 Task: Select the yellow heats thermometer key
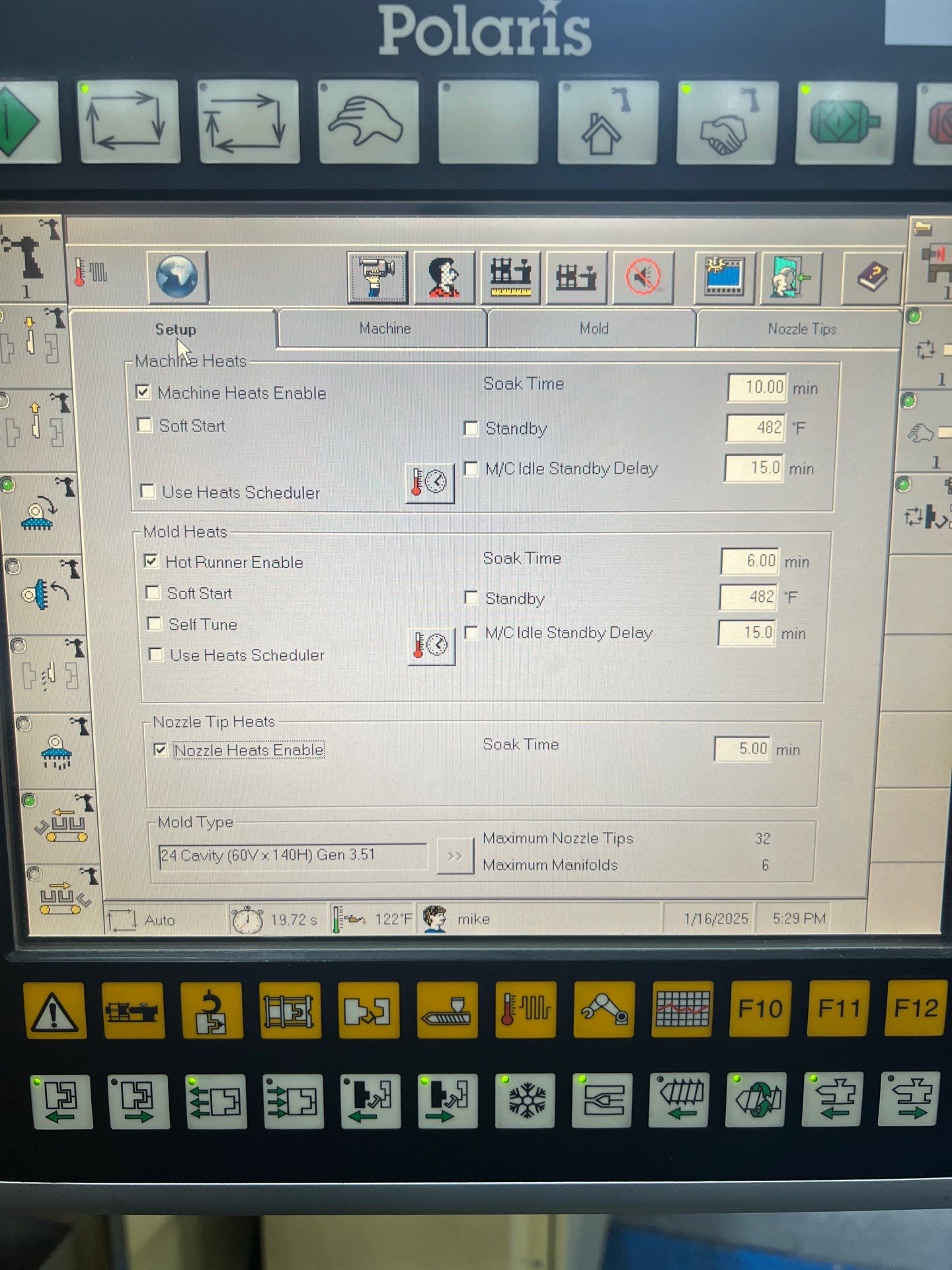526,1010
